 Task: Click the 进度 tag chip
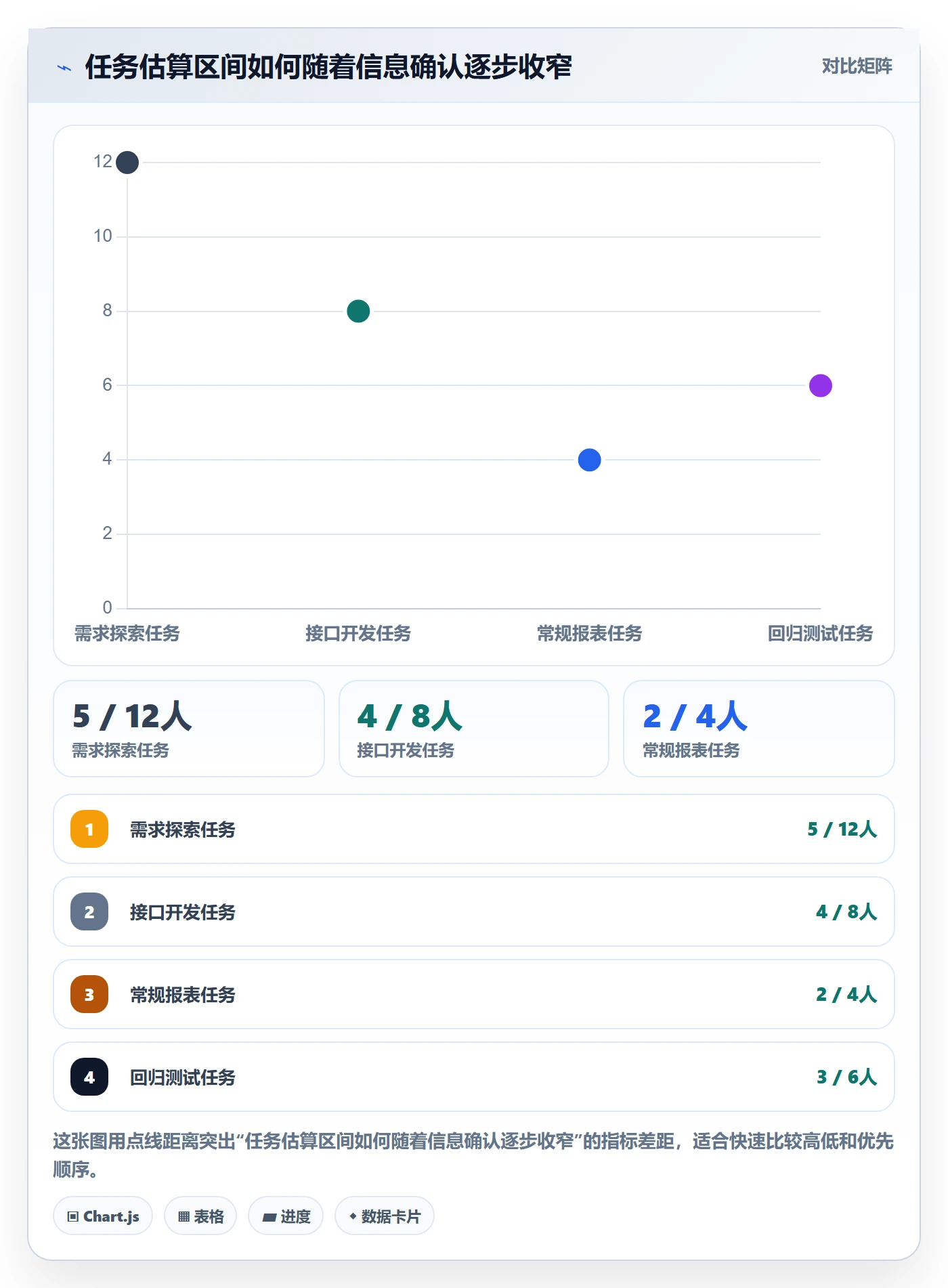click(286, 1216)
